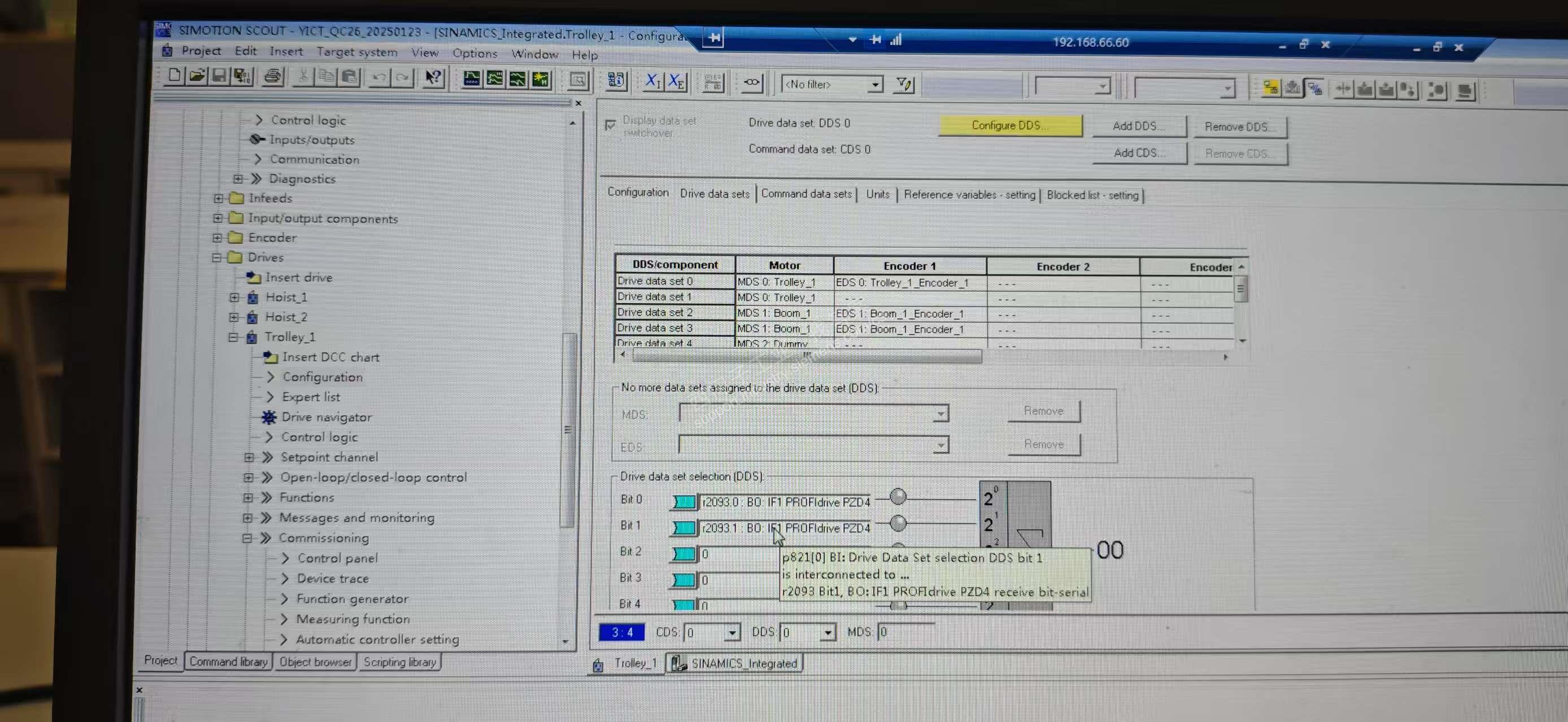Image resolution: width=1568 pixels, height=722 pixels.
Task: Click the connect online glasses icon
Action: (x=751, y=82)
